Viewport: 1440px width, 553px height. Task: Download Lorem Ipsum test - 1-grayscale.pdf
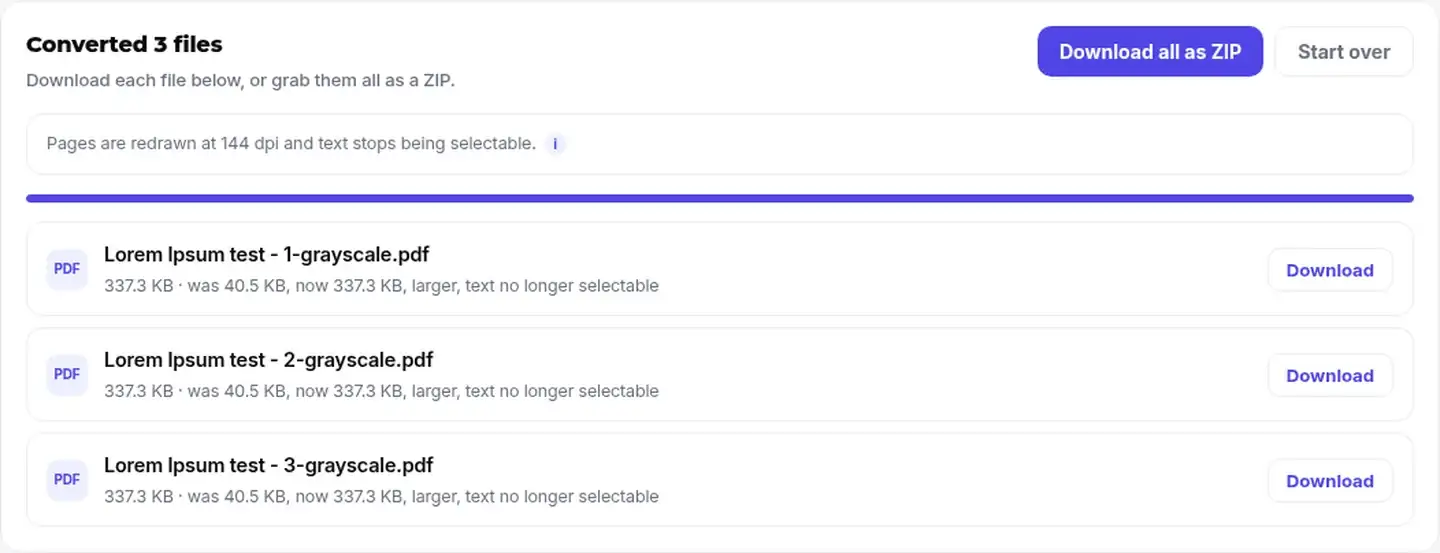1330,270
